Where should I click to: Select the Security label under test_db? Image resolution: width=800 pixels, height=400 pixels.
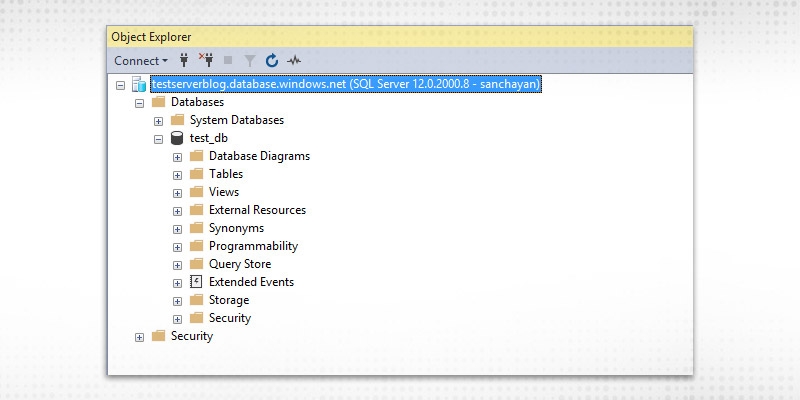click(230, 318)
